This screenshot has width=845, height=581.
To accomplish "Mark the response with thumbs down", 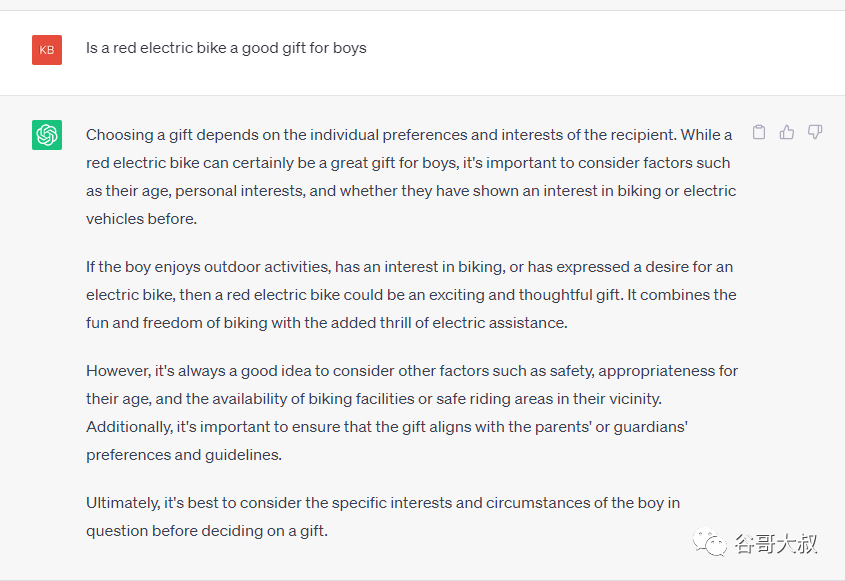I will (815, 132).
